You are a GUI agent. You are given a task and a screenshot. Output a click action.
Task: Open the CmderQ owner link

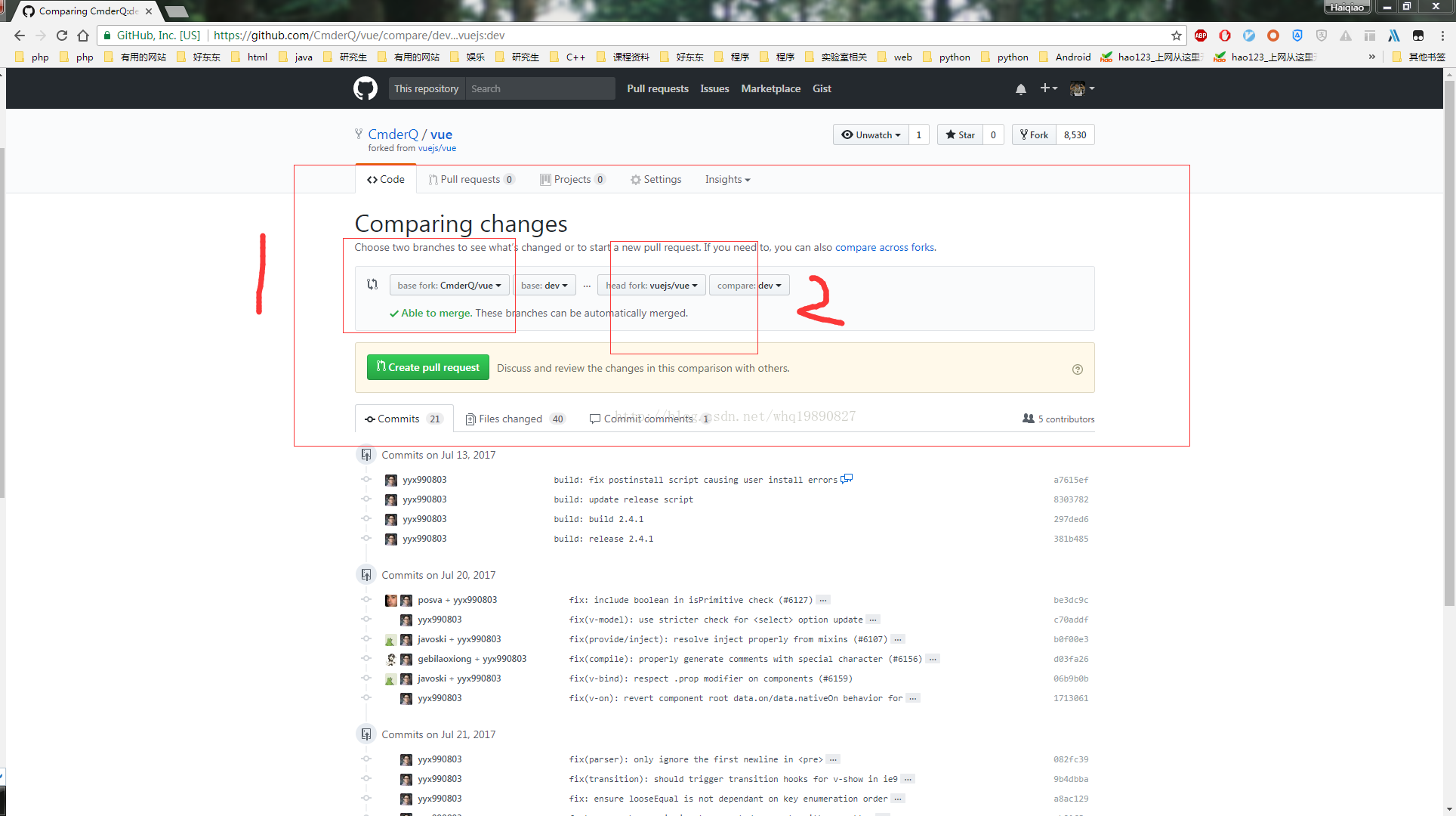click(393, 134)
